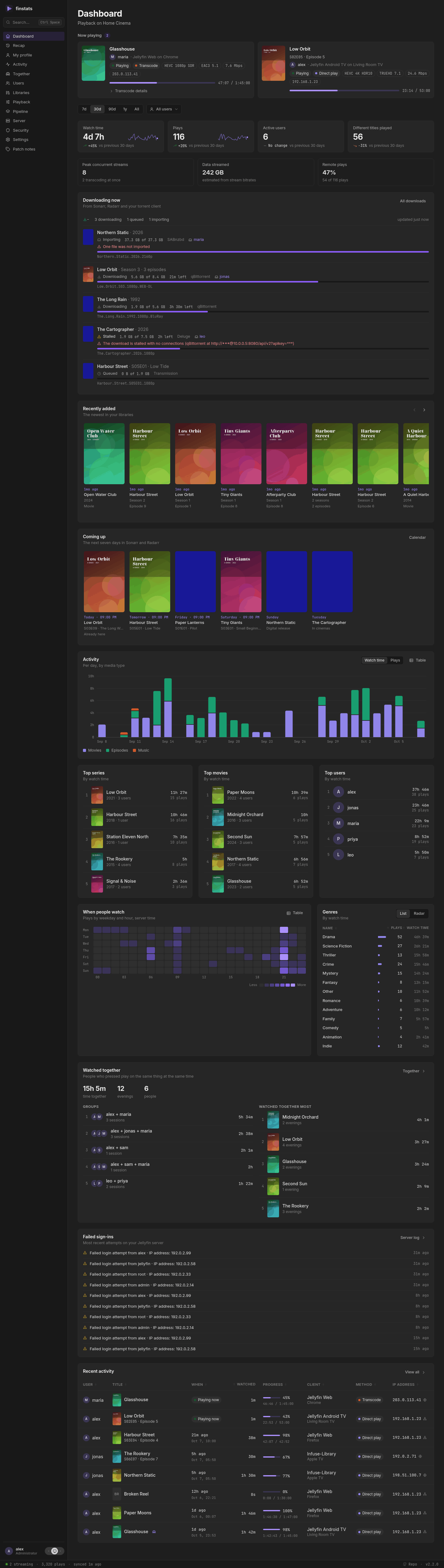This screenshot has width=444, height=1568.
Task: Click the finstats logo icon
Action: (x=9, y=9)
